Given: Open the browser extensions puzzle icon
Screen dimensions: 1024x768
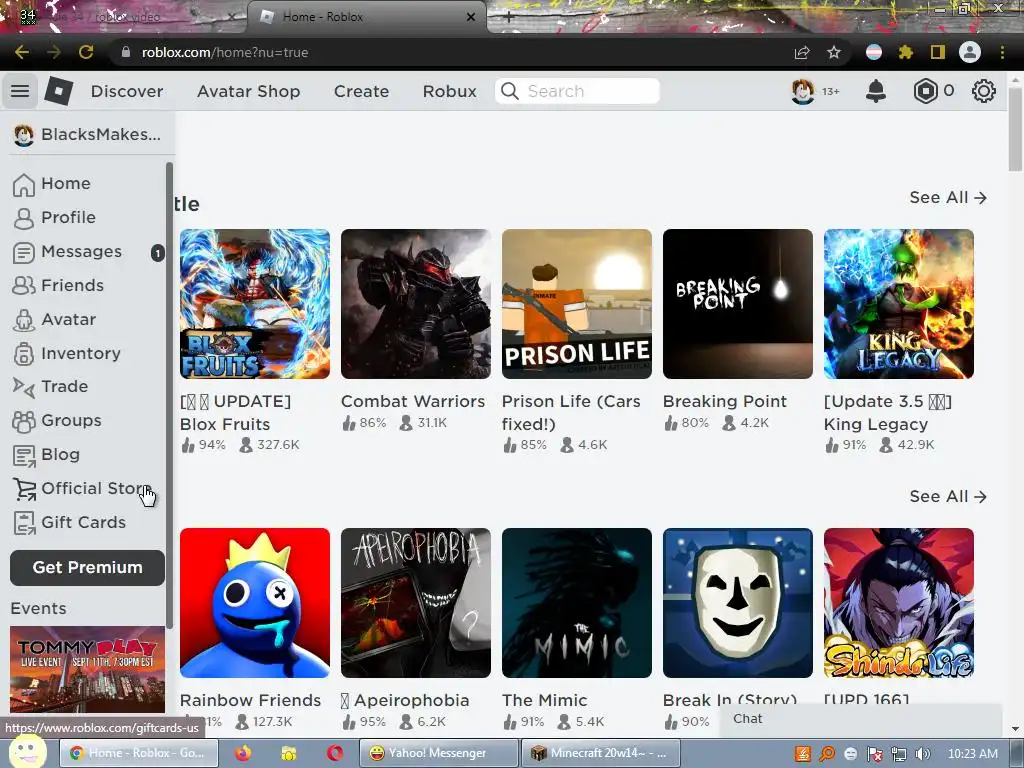Looking at the screenshot, I should tap(906, 52).
